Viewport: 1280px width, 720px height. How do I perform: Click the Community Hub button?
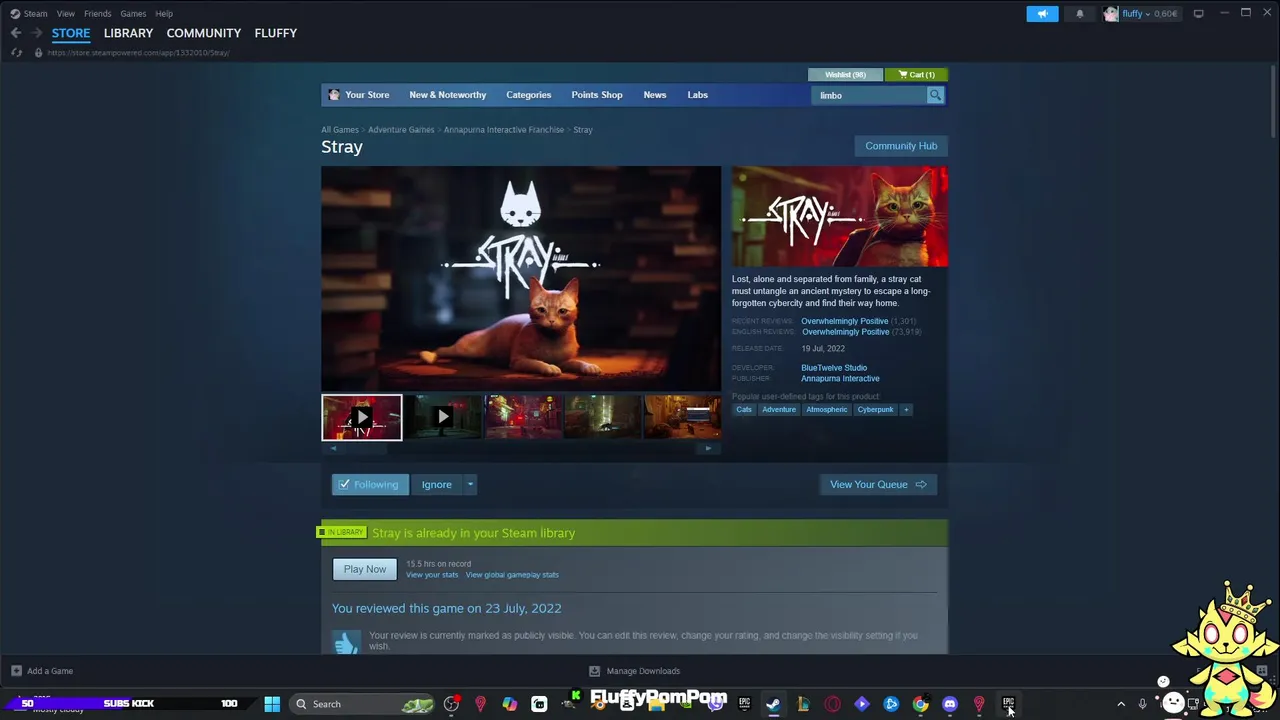901,146
